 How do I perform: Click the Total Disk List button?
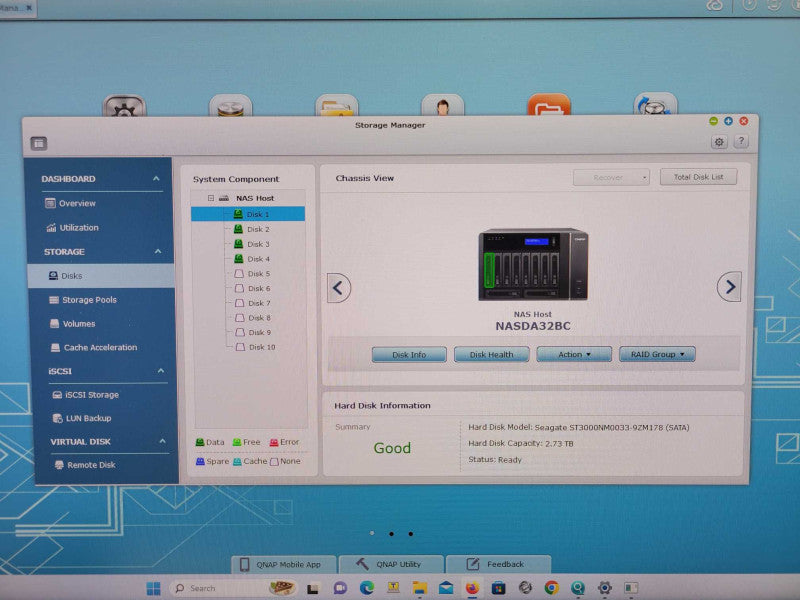click(x=698, y=177)
